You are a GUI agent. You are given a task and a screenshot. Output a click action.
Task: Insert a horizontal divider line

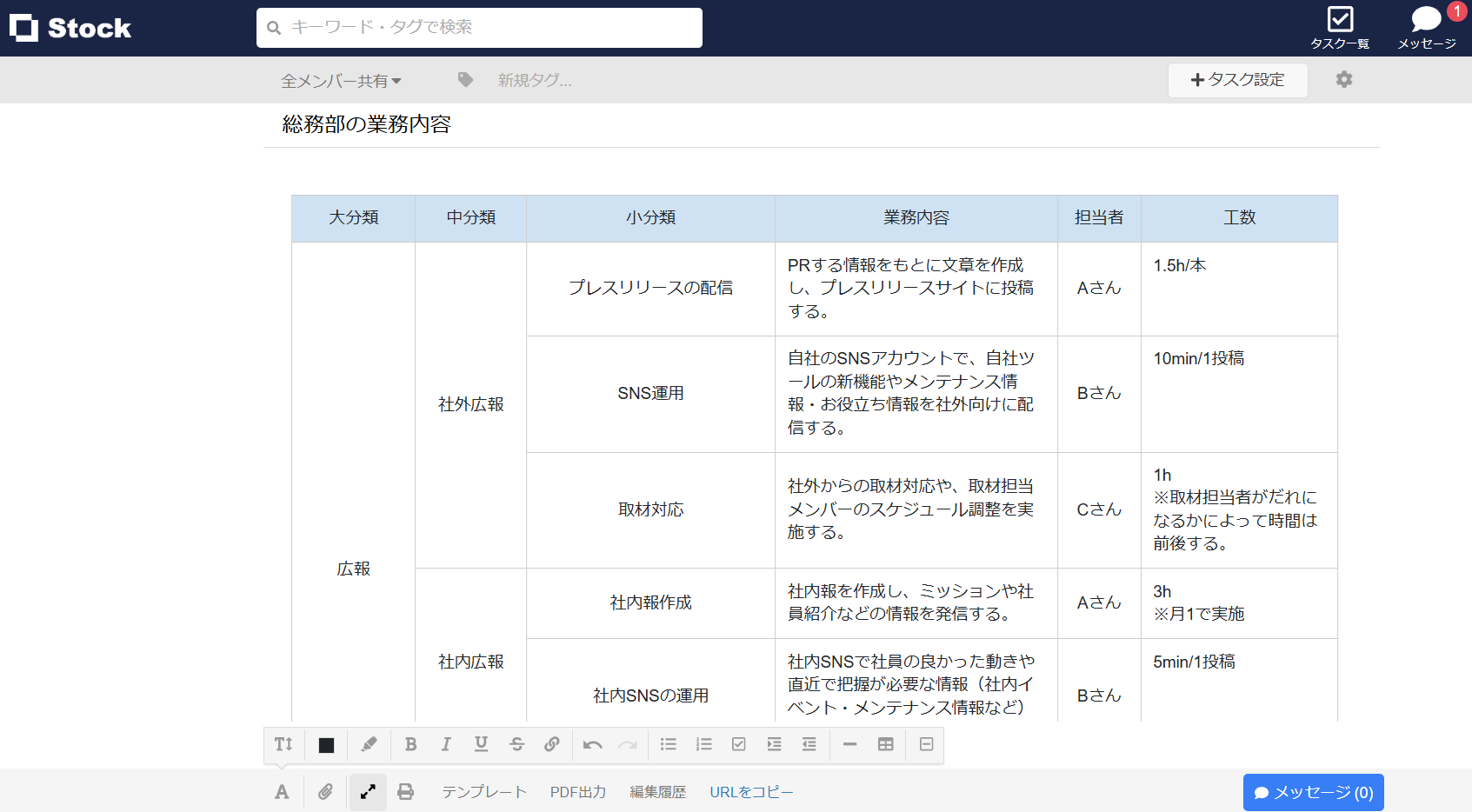point(850,744)
